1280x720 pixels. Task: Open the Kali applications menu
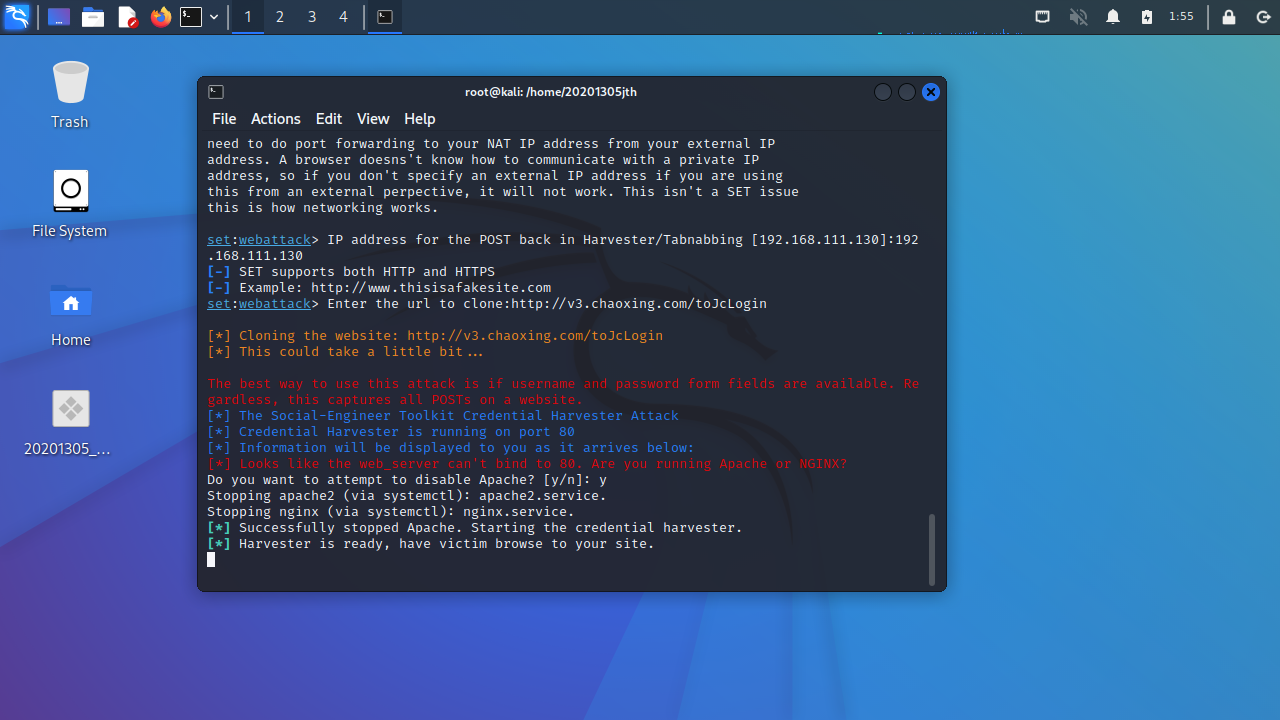pos(17,17)
